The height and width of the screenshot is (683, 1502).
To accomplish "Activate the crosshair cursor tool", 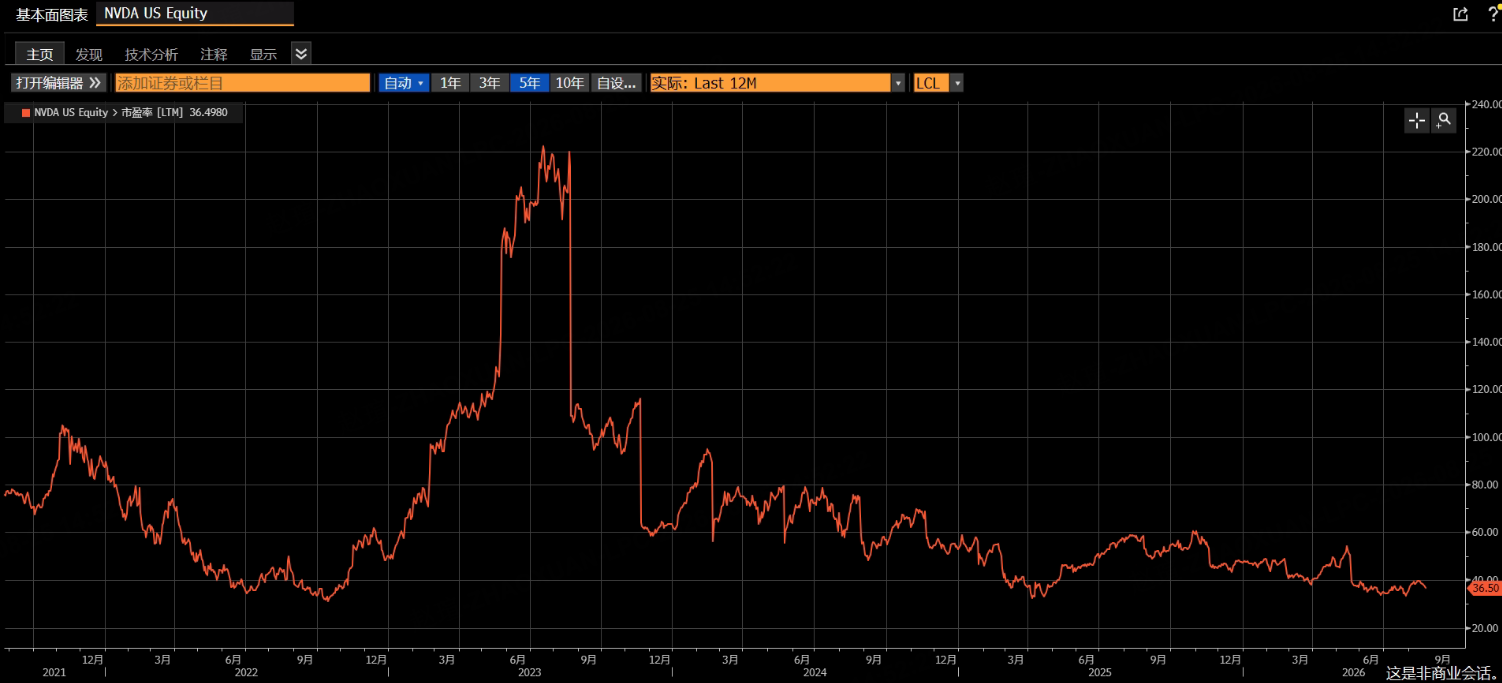I will [1417, 121].
